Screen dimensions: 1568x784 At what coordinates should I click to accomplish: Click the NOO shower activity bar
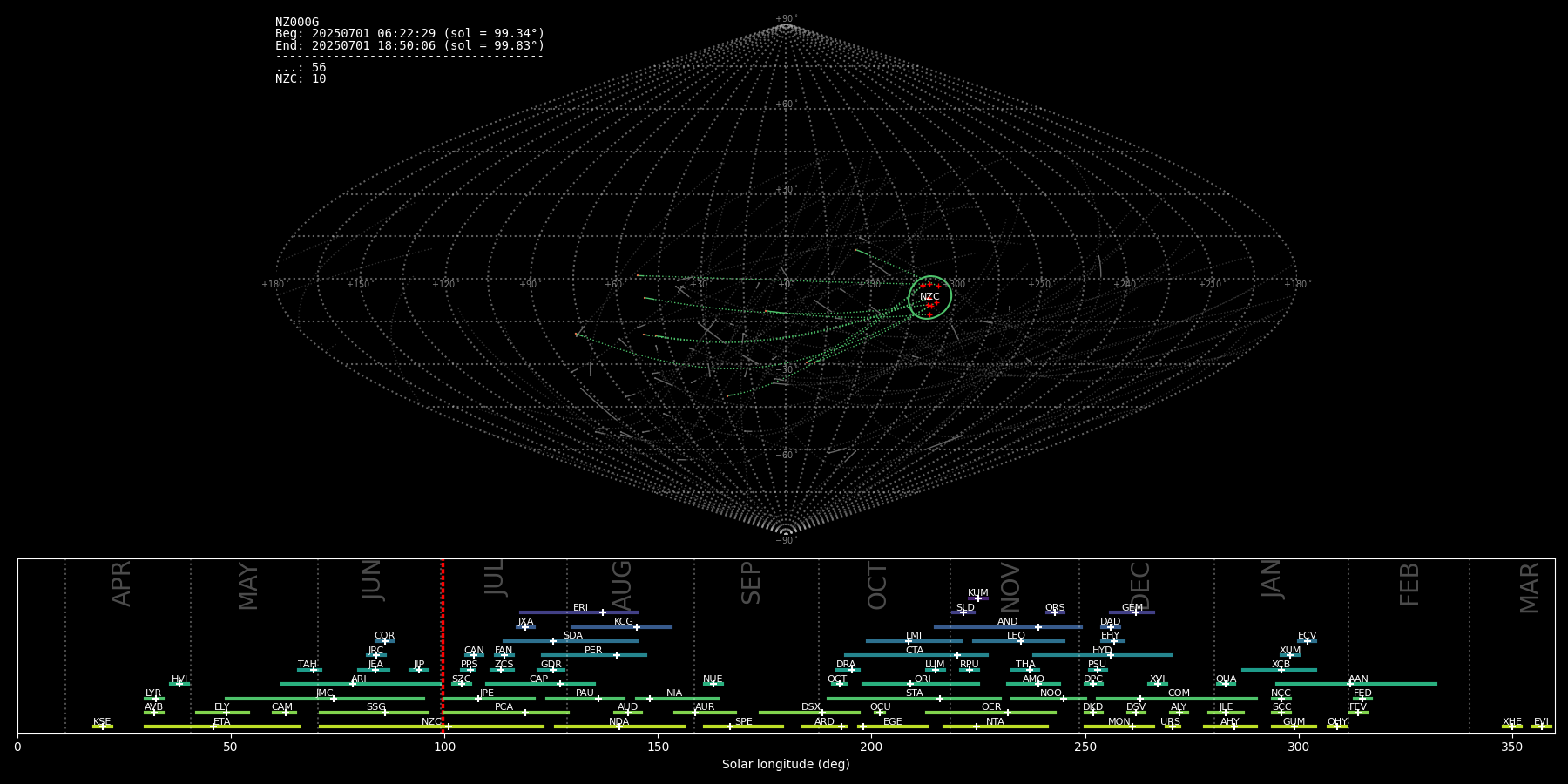point(1049,699)
